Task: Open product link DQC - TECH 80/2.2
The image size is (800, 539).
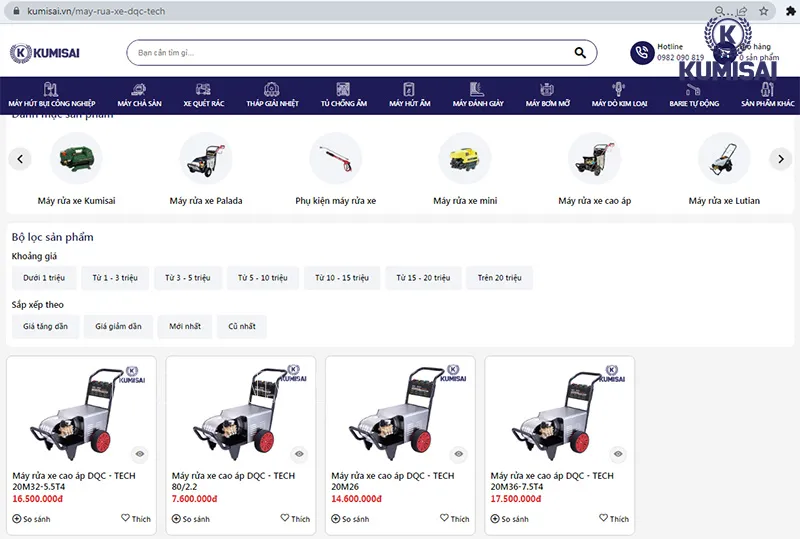Action: 233,481
